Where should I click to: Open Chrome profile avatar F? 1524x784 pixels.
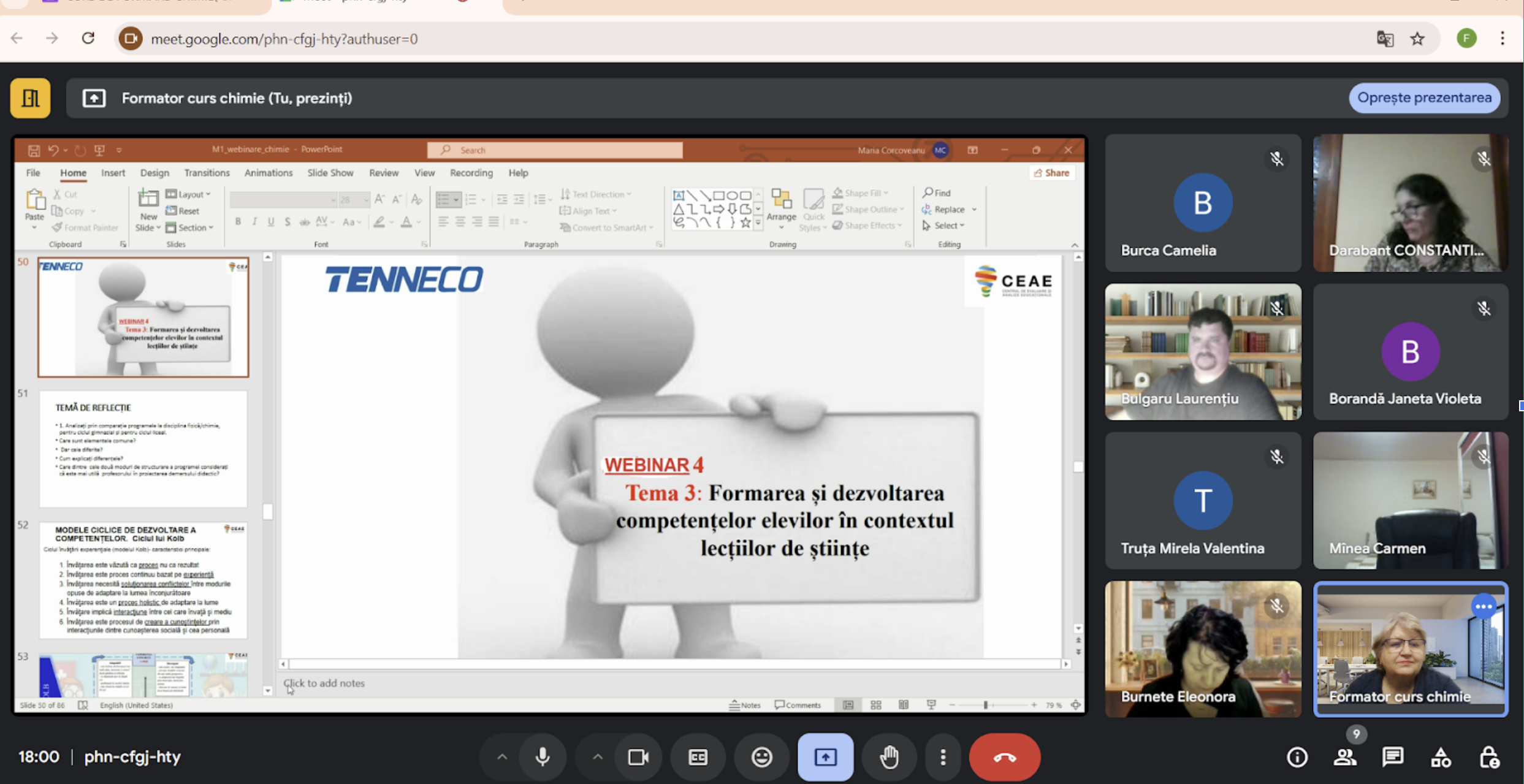(x=1466, y=39)
